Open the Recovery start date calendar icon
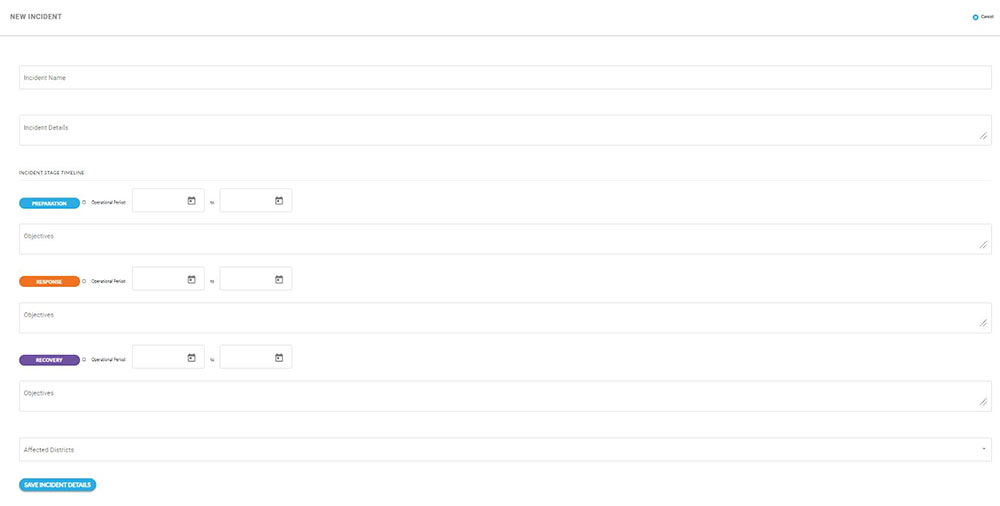 pyautogui.click(x=192, y=358)
